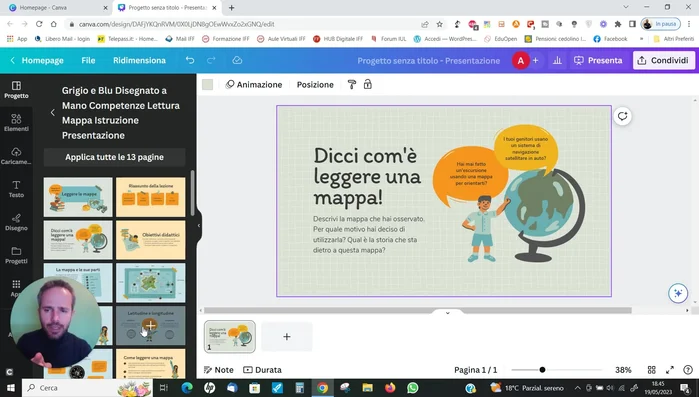Open the Chrome tab search dropdown
Viewport: 699px width, 397px height.
tap(626, 7)
